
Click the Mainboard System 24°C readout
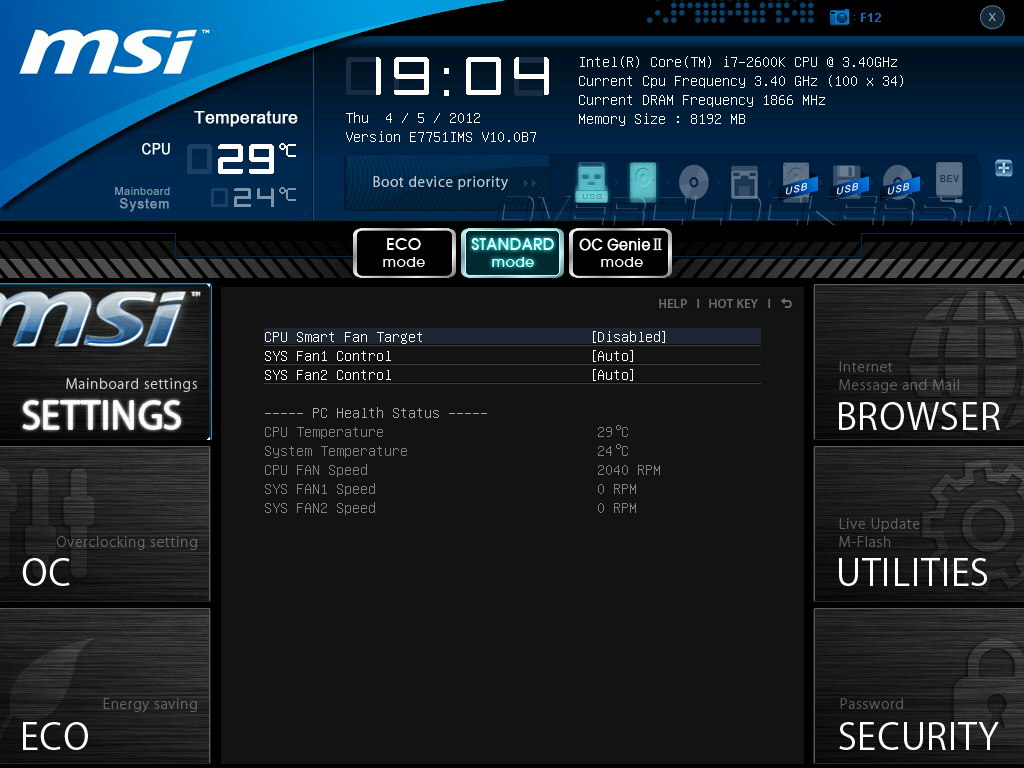(254, 197)
